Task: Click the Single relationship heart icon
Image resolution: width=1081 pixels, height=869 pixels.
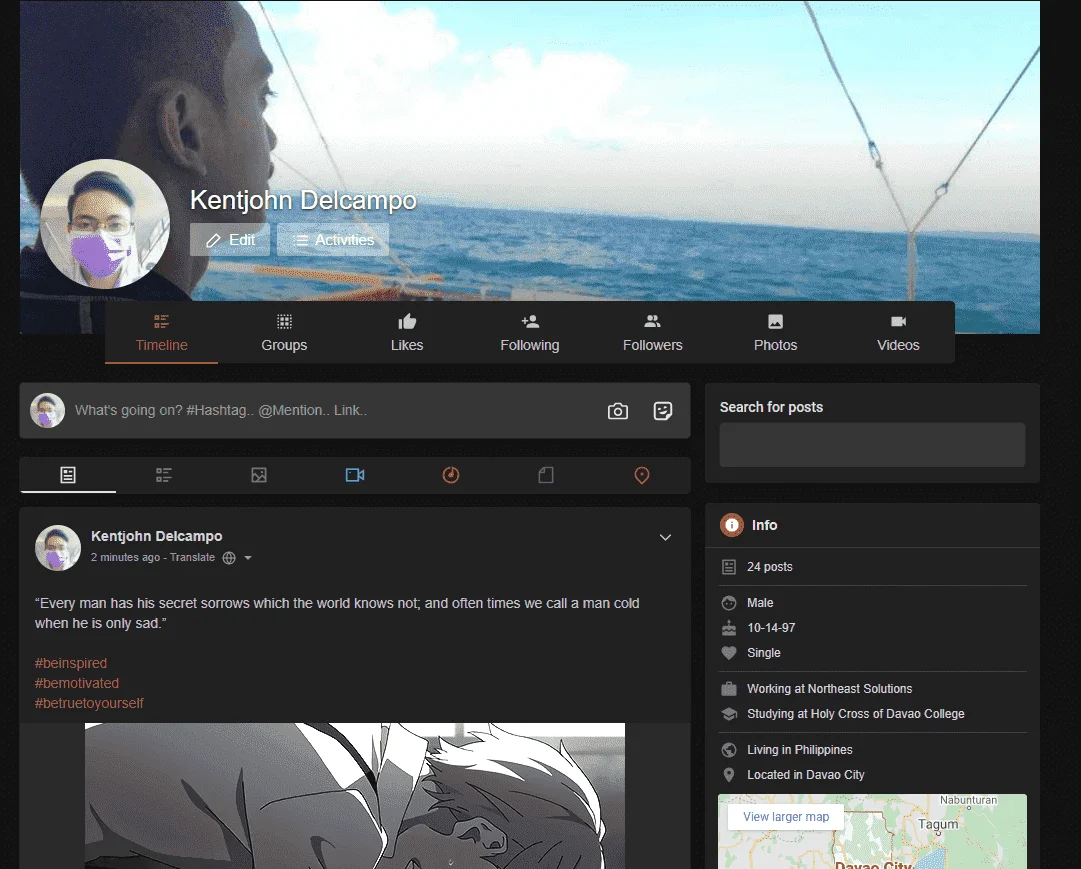Action: (729, 652)
